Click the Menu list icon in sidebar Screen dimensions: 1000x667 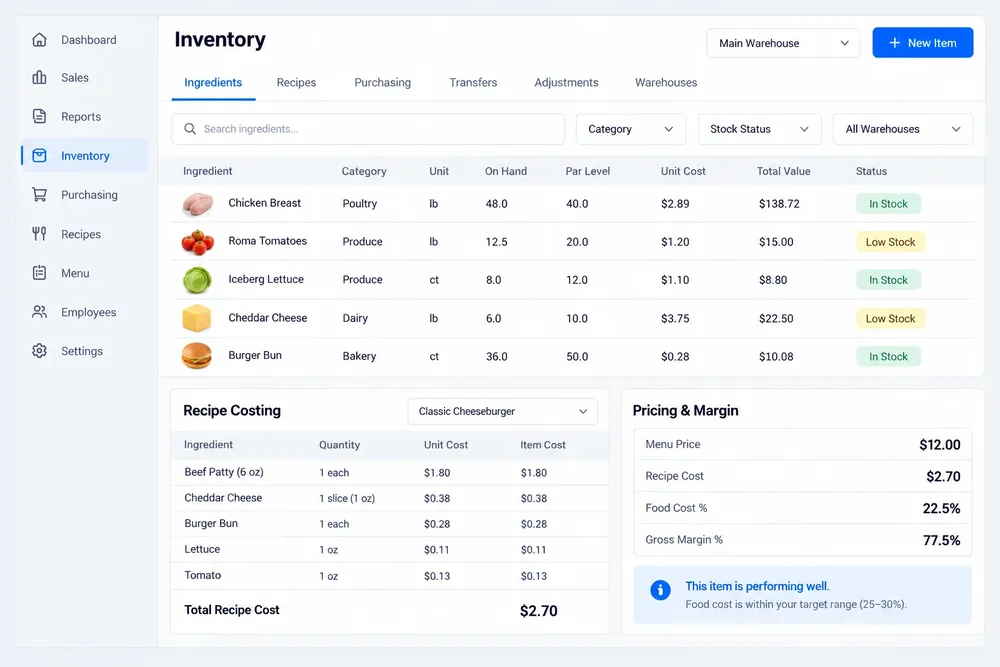pyautogui.click(x=40, y=273)
